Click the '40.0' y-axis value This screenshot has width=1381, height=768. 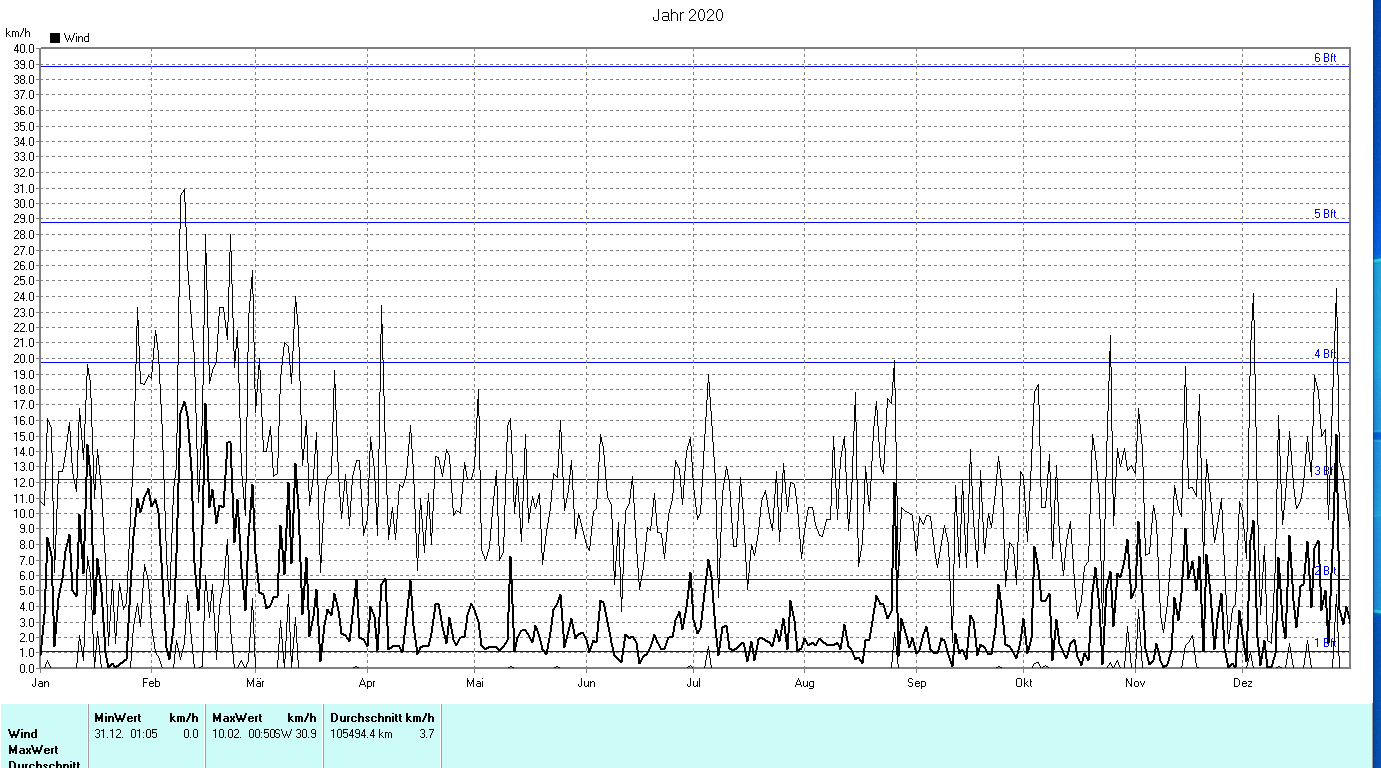pos(23,48)
